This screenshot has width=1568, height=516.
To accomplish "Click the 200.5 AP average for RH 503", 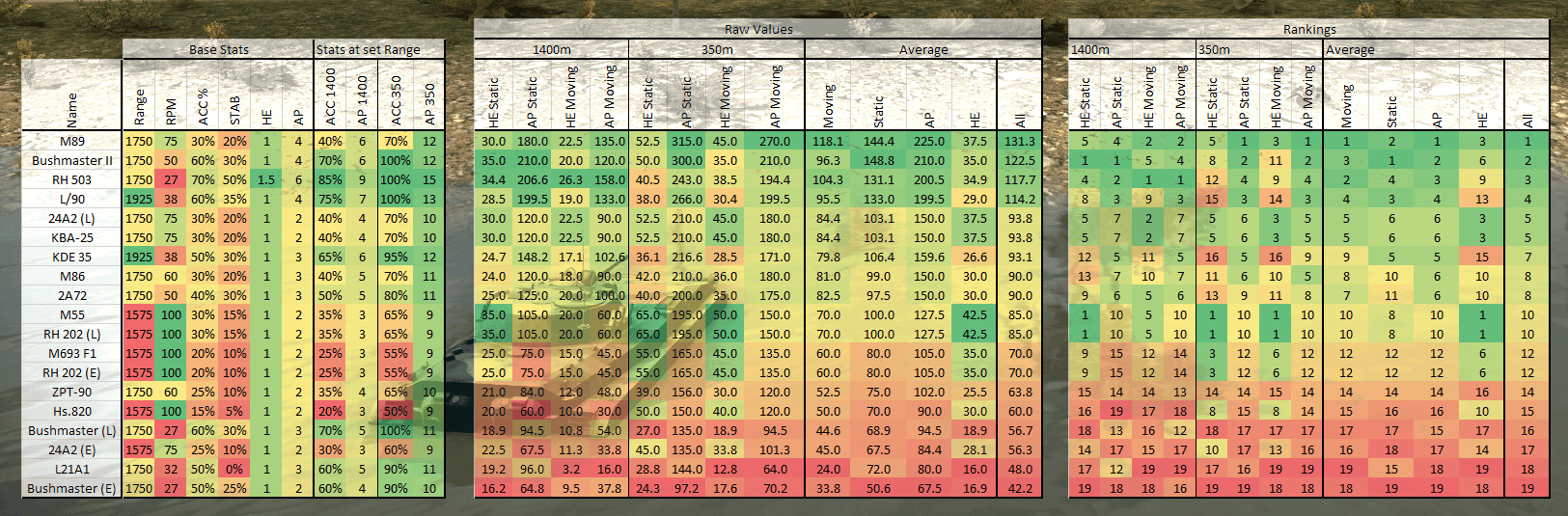I will tap(928, 179).
